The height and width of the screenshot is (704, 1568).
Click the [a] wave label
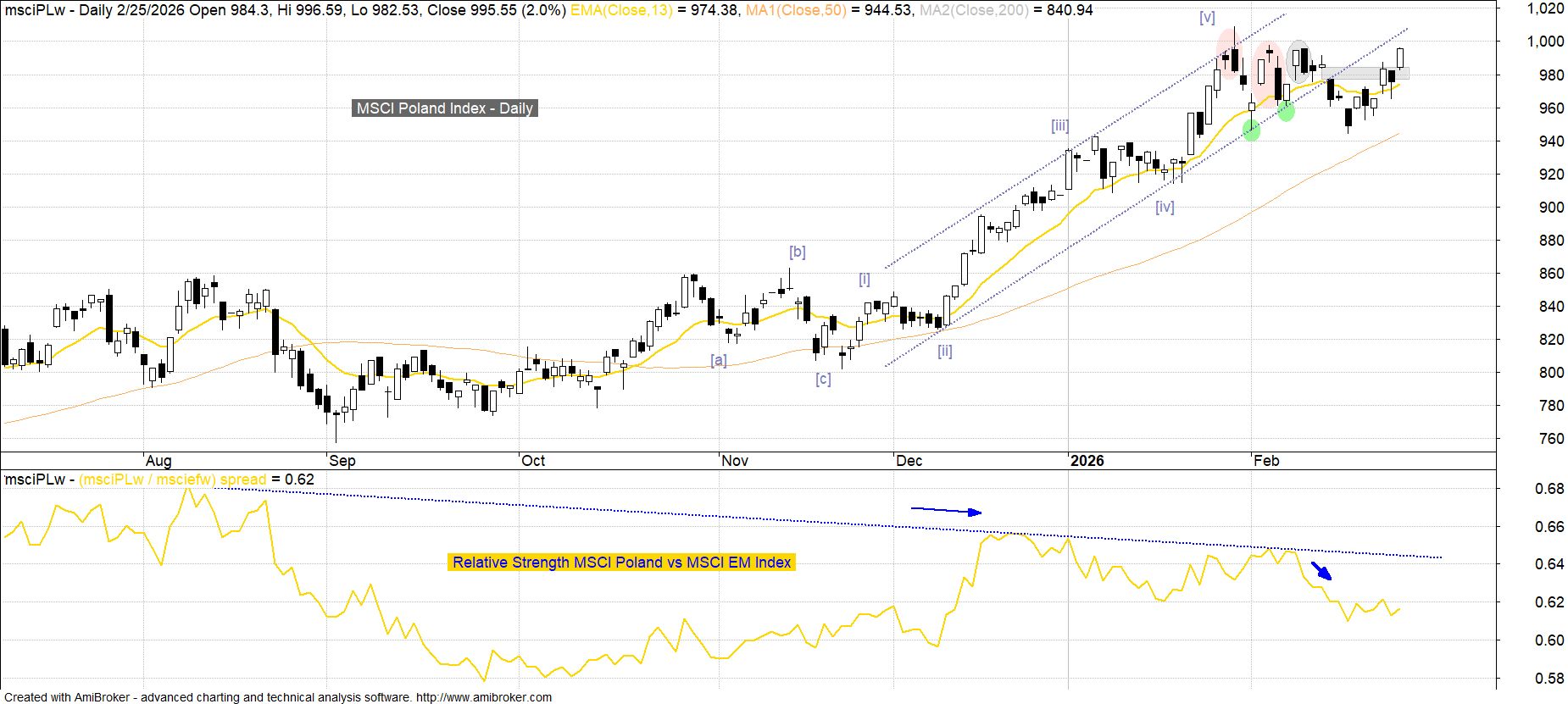[718, 359]
